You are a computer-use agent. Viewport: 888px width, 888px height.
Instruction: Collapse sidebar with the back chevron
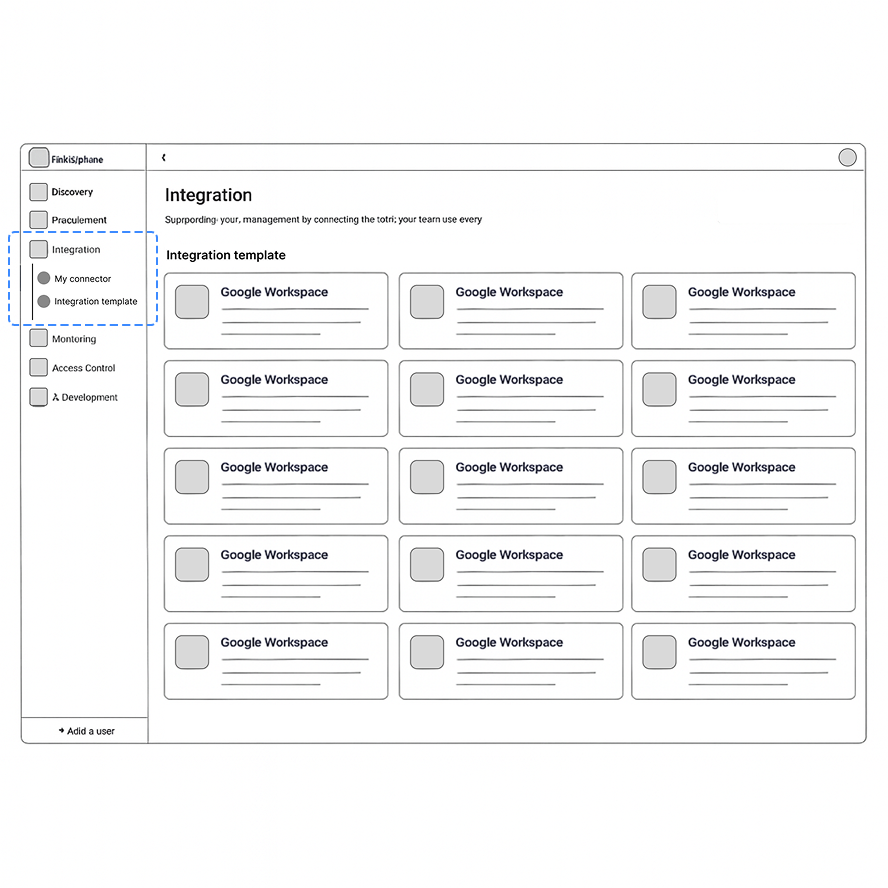point(164,157)
